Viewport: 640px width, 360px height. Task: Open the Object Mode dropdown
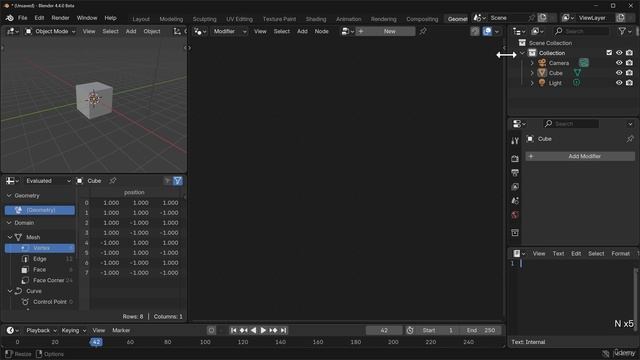pyautogui.click(x=51, y=31)
